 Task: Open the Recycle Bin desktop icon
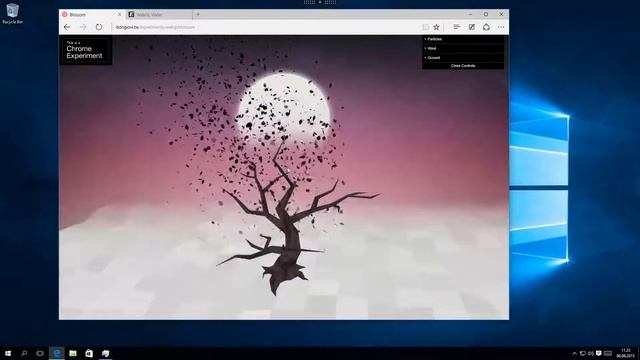coord(13,13)
